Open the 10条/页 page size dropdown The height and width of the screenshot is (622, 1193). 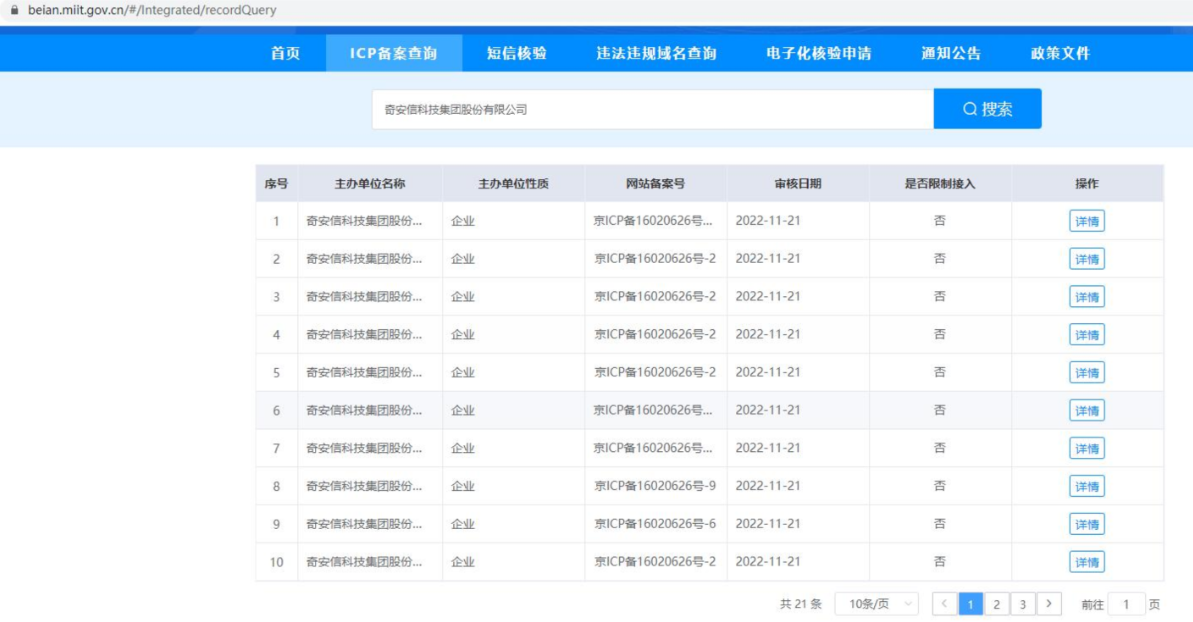coord(876,604)
